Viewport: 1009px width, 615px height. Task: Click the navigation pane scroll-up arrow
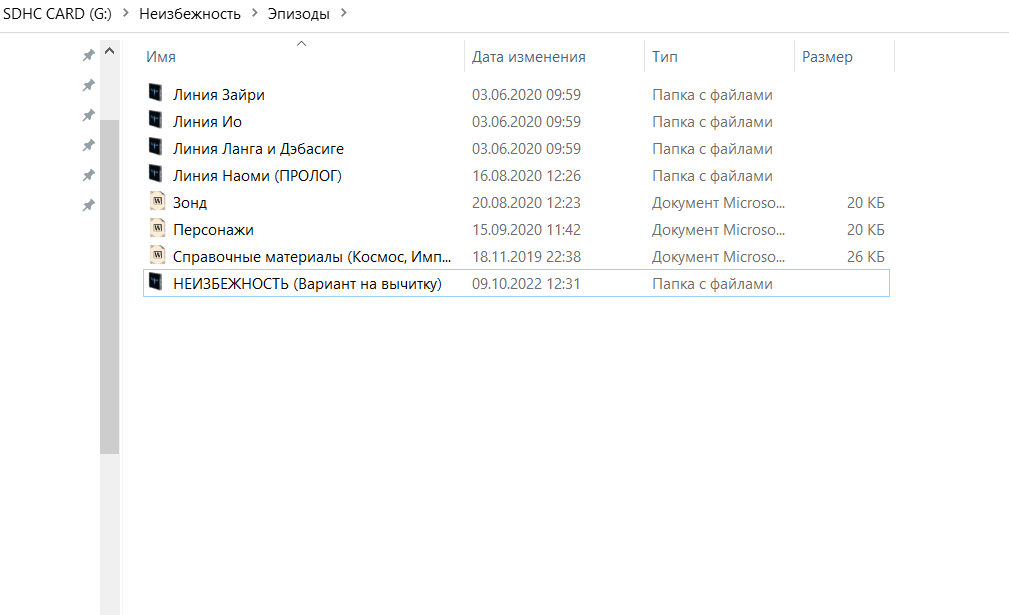tap(109, 51)
